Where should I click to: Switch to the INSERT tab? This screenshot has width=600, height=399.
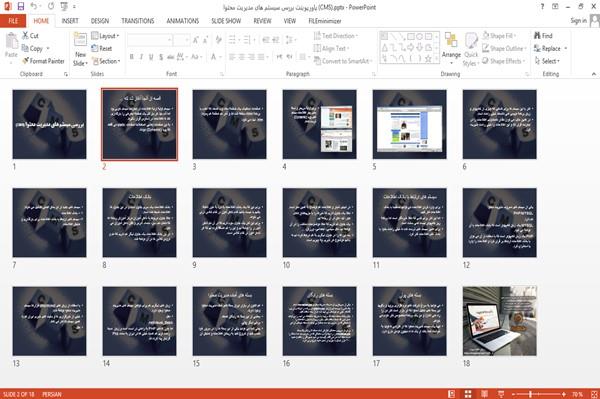70,21
